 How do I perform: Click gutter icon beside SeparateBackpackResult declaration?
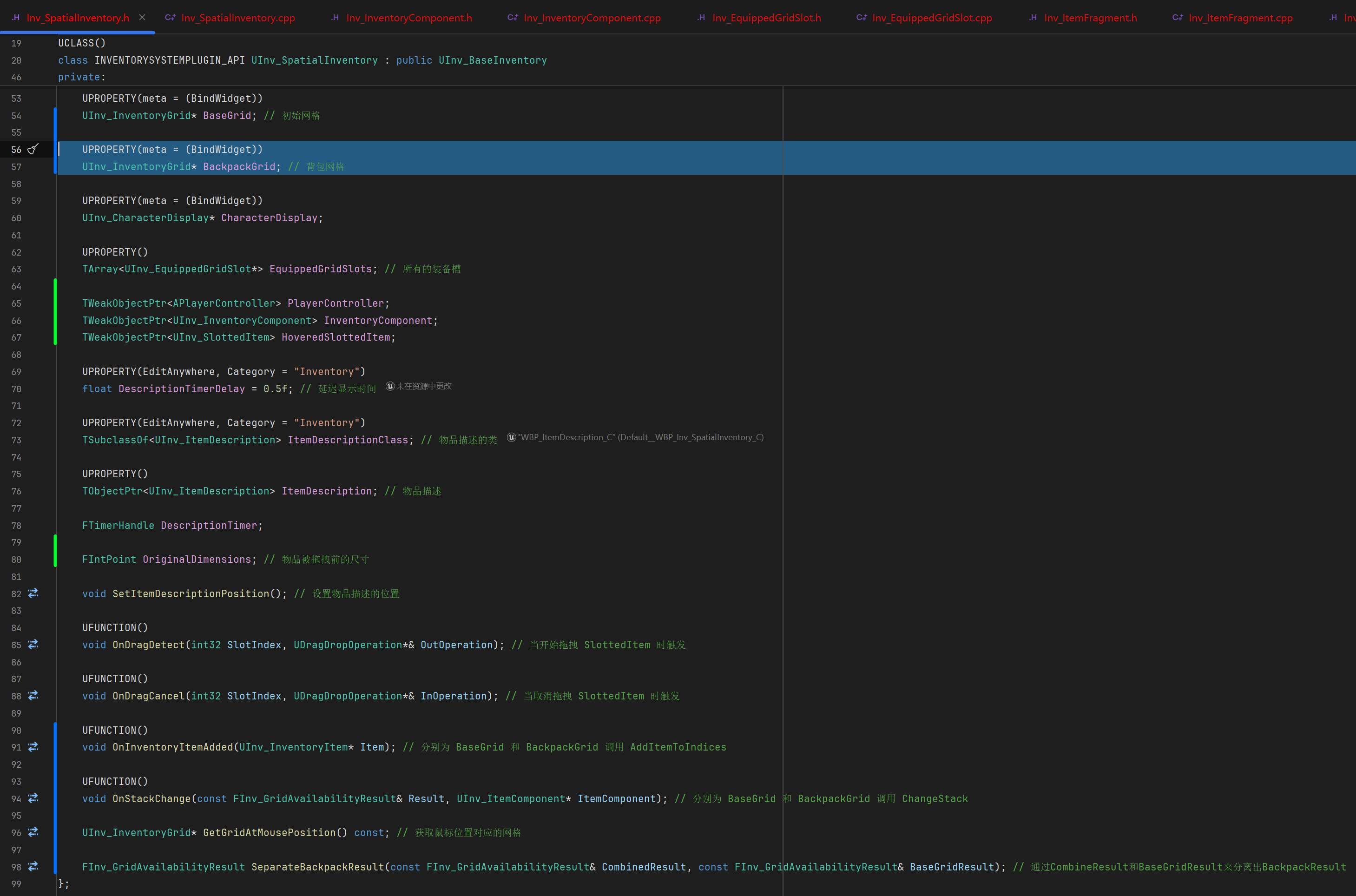[33, 866]
